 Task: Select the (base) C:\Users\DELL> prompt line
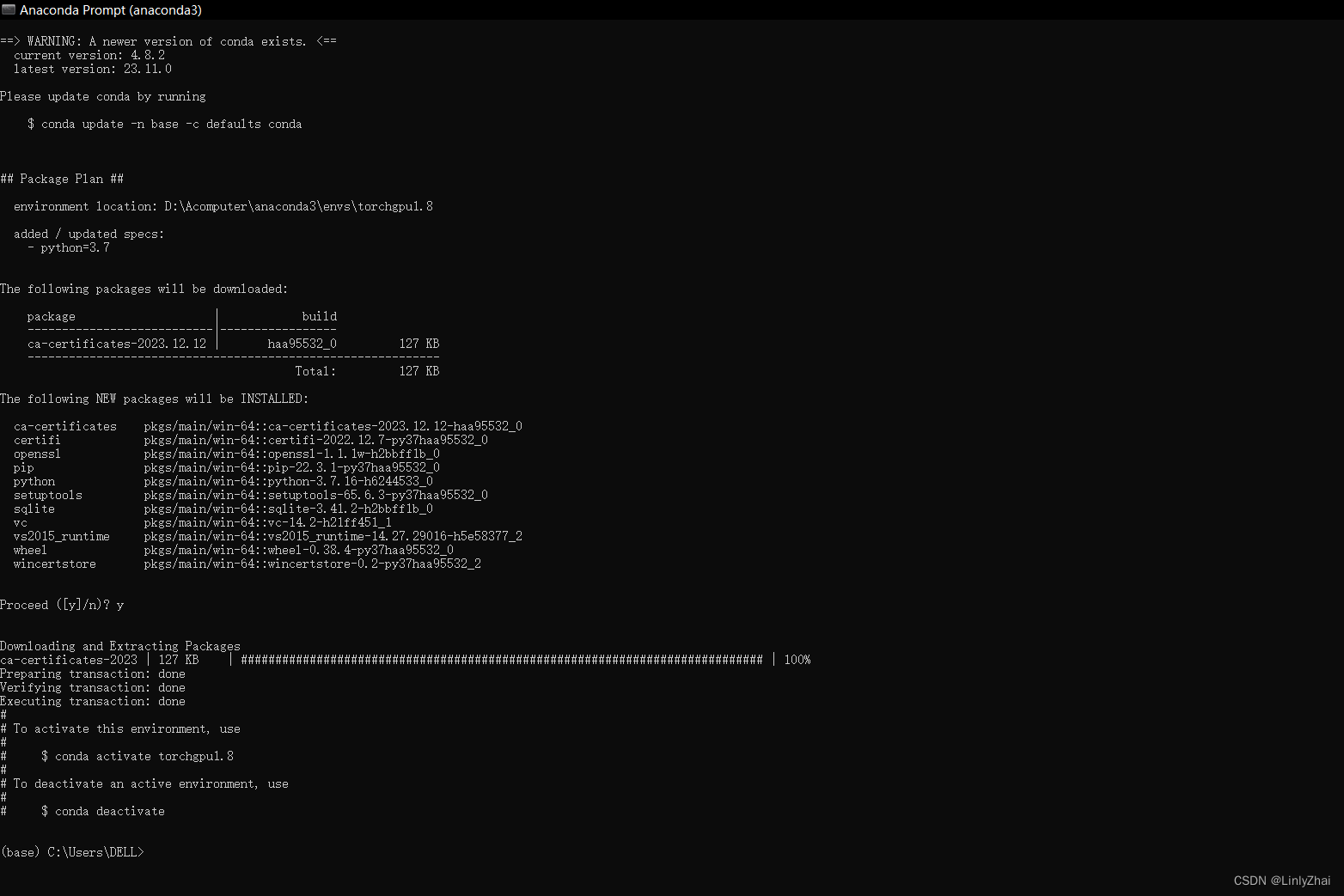click(71, 851)
